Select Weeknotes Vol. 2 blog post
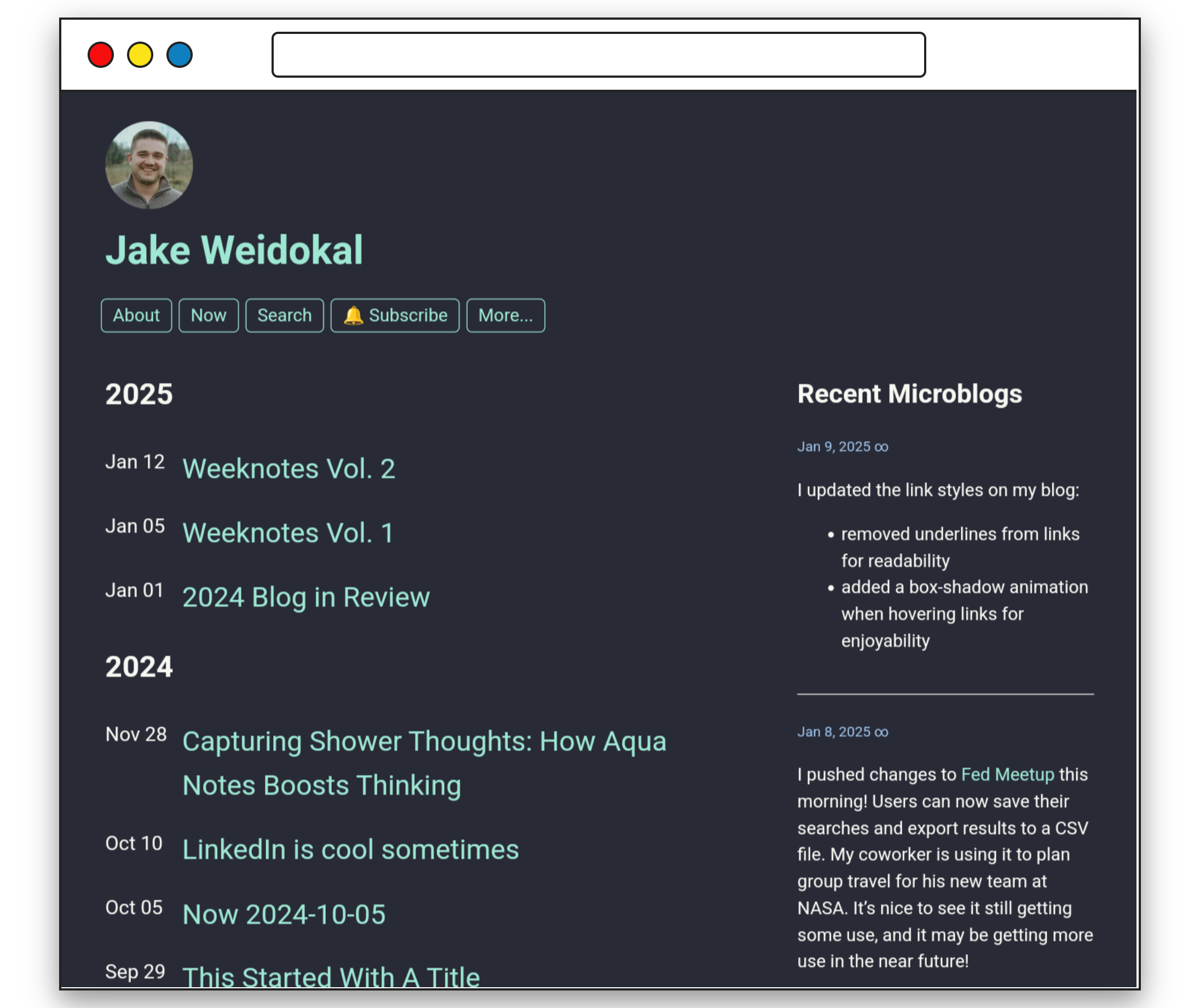Screen dimensions: 1200x1008 point(288,467)
